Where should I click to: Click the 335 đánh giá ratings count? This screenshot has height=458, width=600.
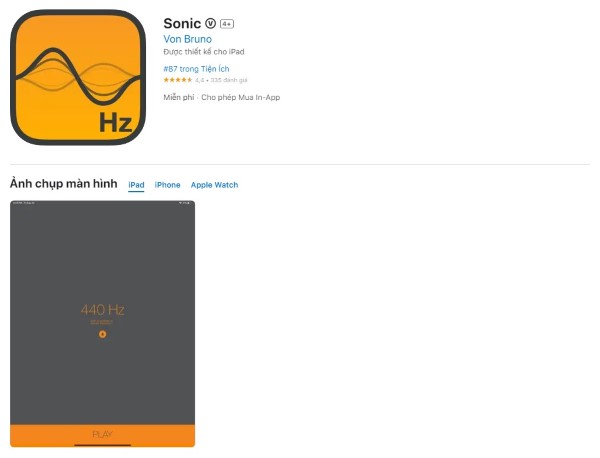coord(229,80)
